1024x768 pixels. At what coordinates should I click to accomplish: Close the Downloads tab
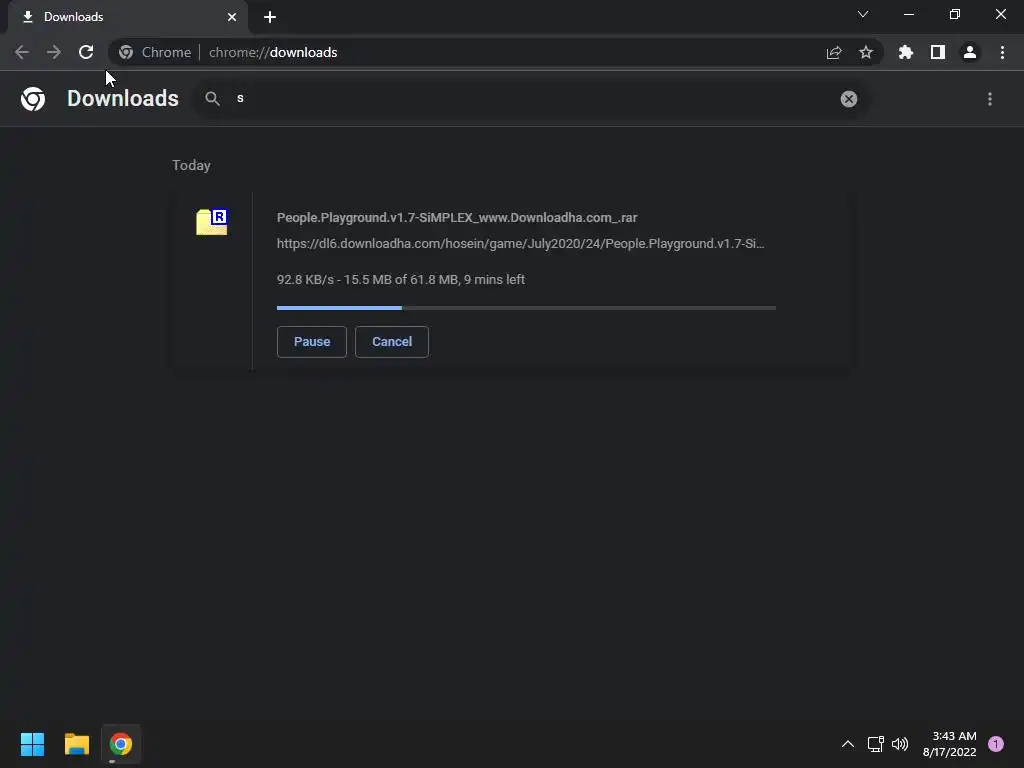coord(232,17)
